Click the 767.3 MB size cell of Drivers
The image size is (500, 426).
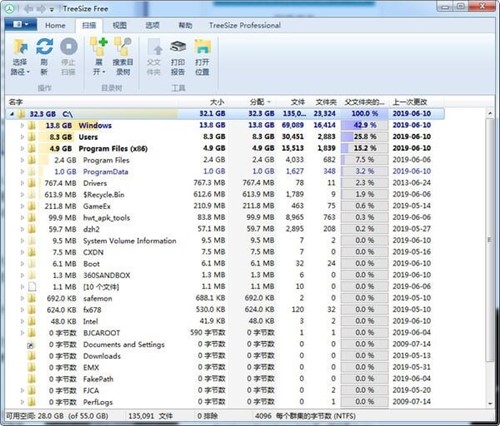pyautogui.click(x=209, y=183)
